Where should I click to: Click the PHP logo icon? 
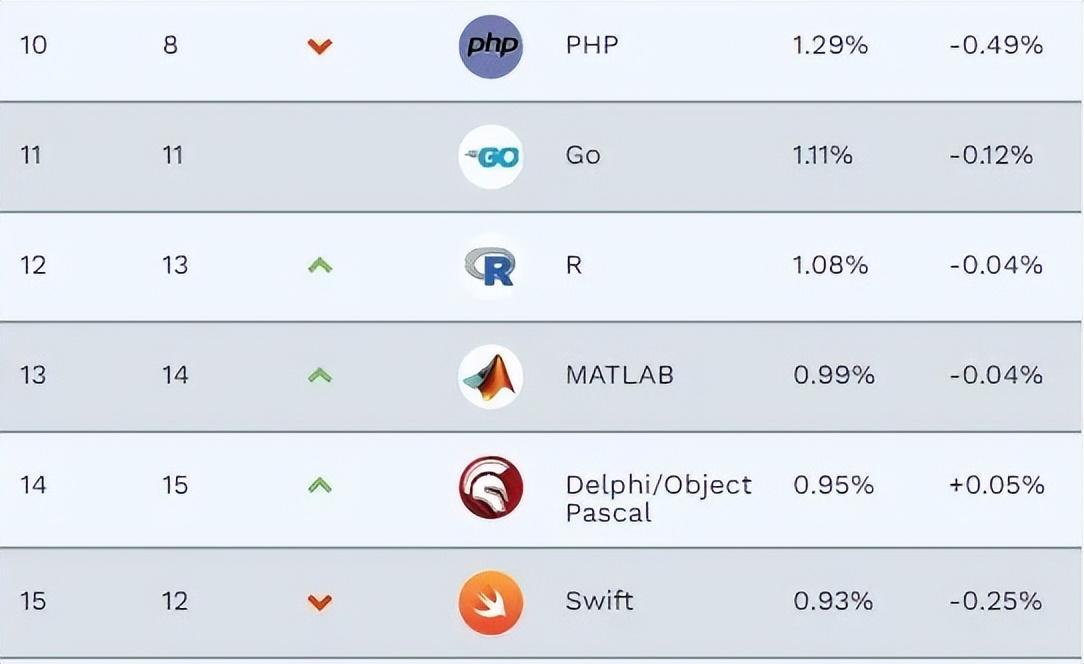point(491,46)
